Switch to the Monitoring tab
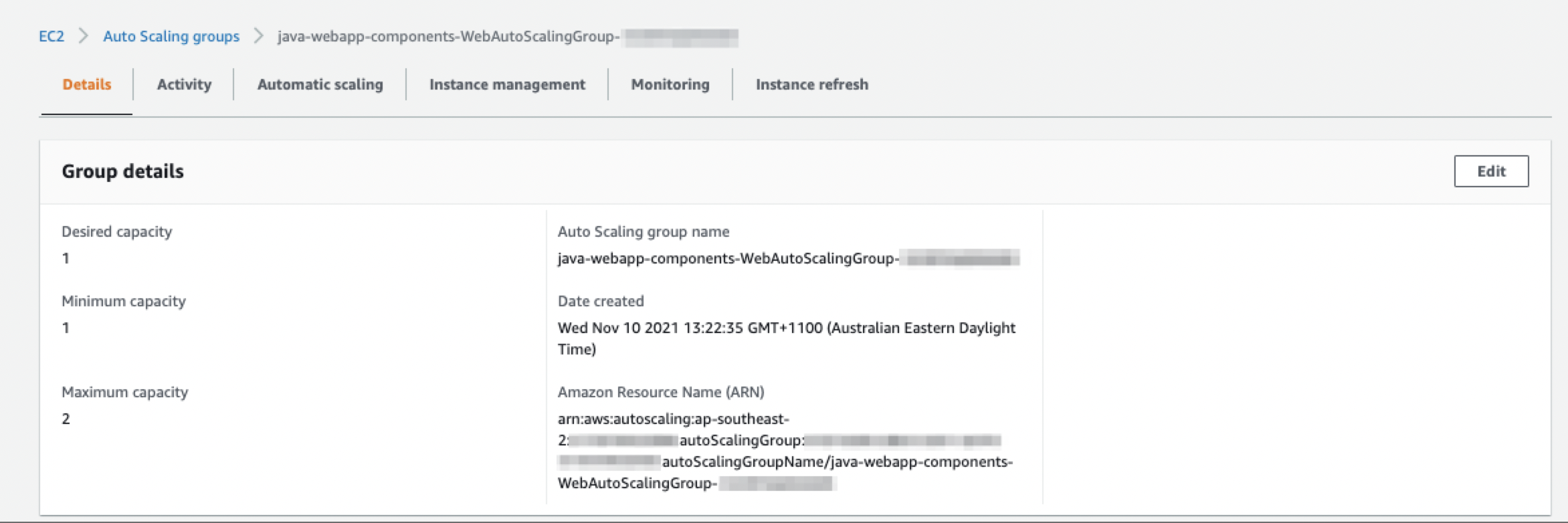The image size is (1568, 523). [670, 84]
